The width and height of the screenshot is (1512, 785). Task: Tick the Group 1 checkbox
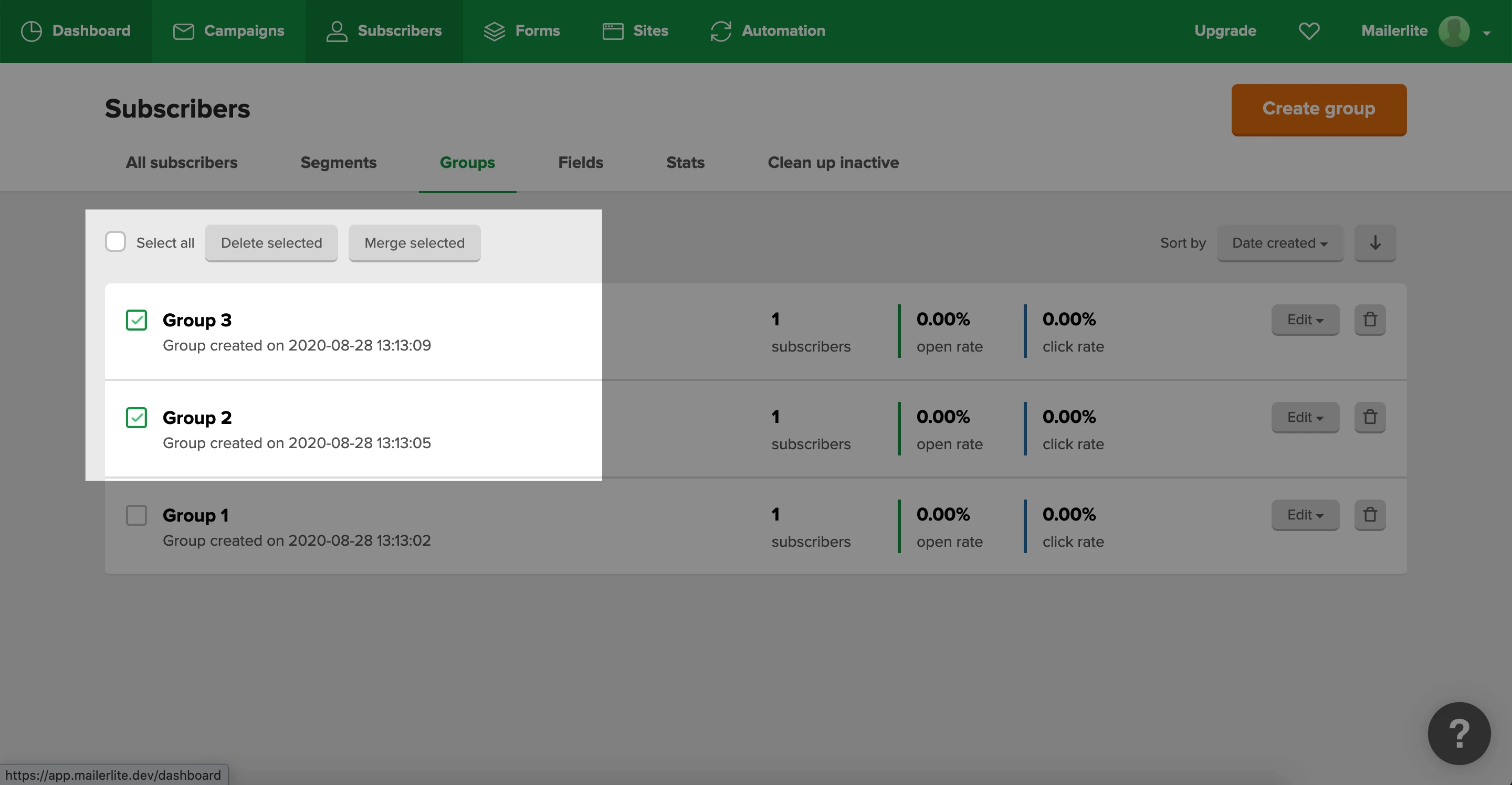pos(136,515)
